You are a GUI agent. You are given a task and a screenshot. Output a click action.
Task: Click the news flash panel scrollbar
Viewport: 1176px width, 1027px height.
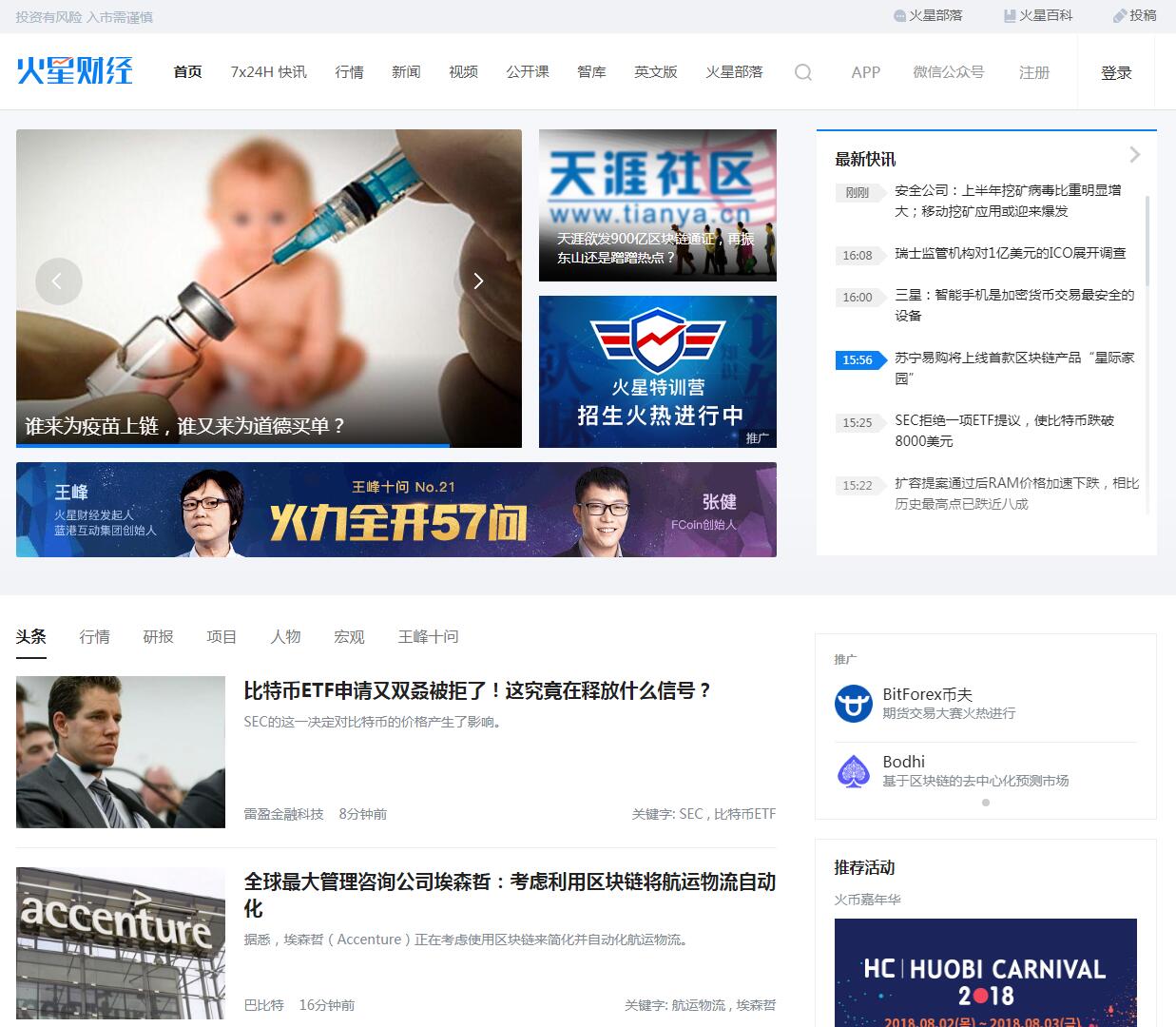[x=1147, y=241]
